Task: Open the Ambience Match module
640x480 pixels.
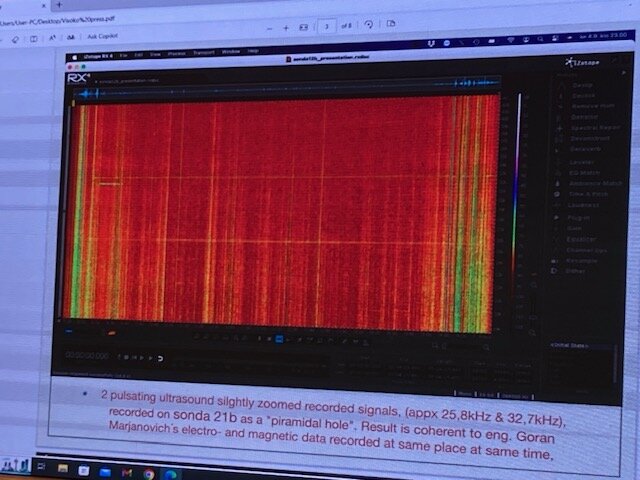Action: coord(596,184)
